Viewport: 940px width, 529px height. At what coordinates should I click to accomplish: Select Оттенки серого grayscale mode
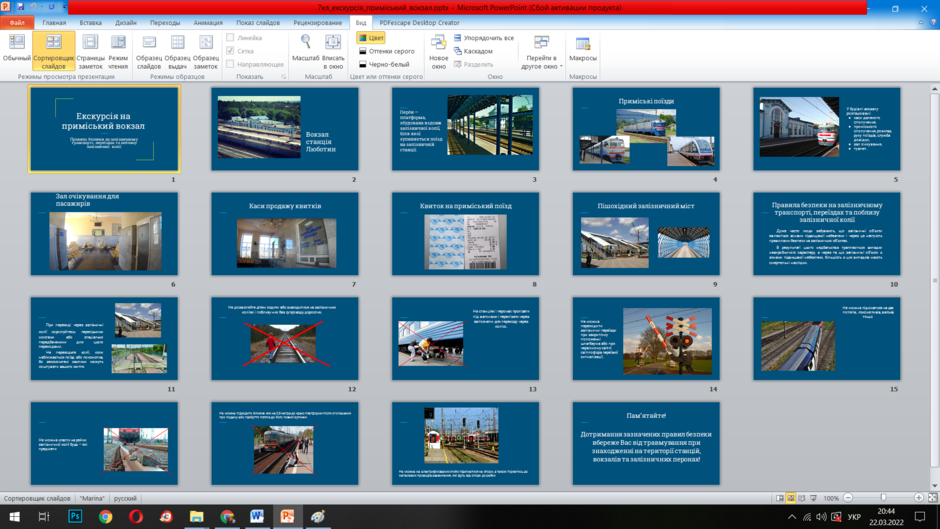[387, 51]
